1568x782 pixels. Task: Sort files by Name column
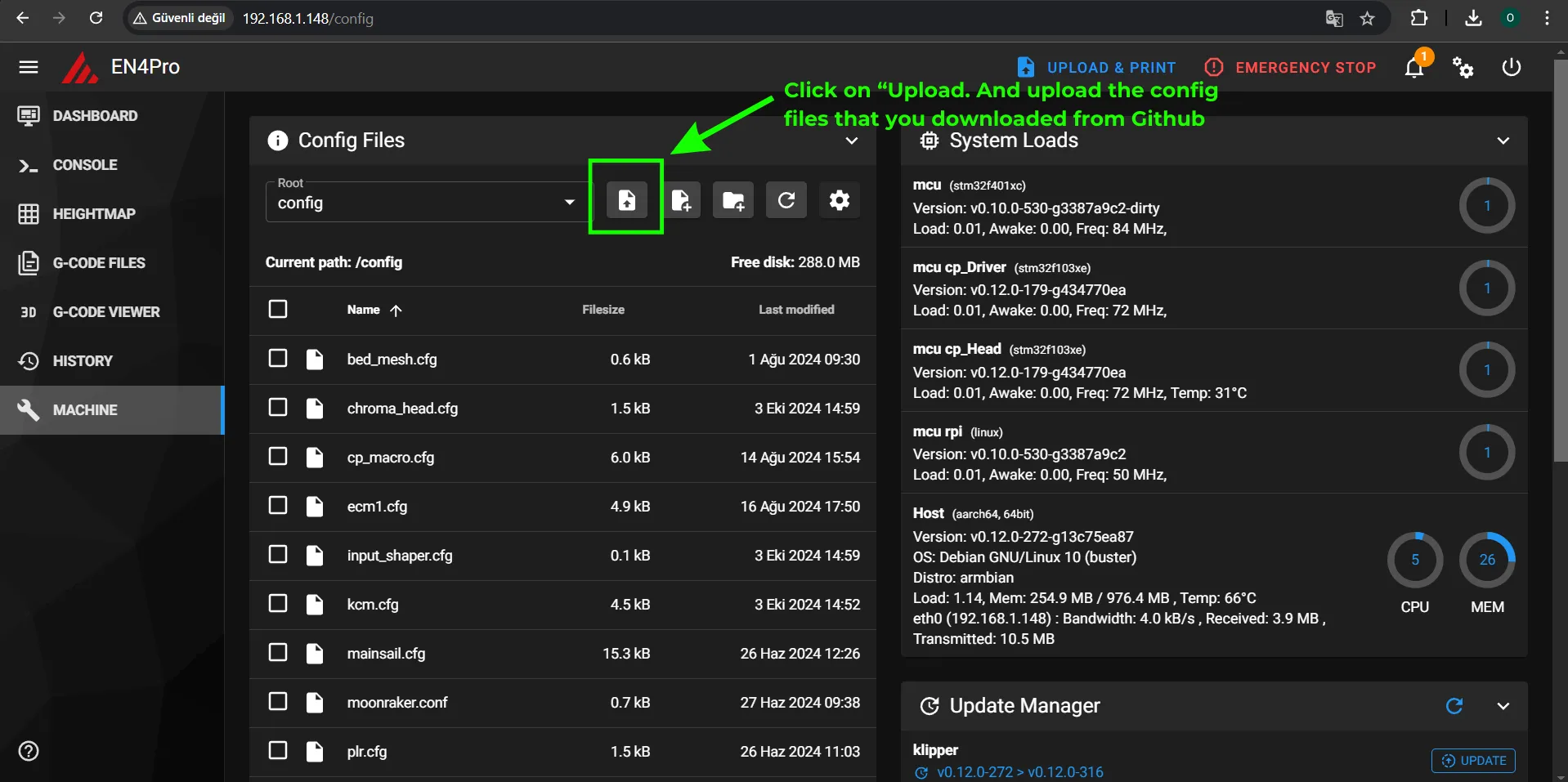(374, 310)
